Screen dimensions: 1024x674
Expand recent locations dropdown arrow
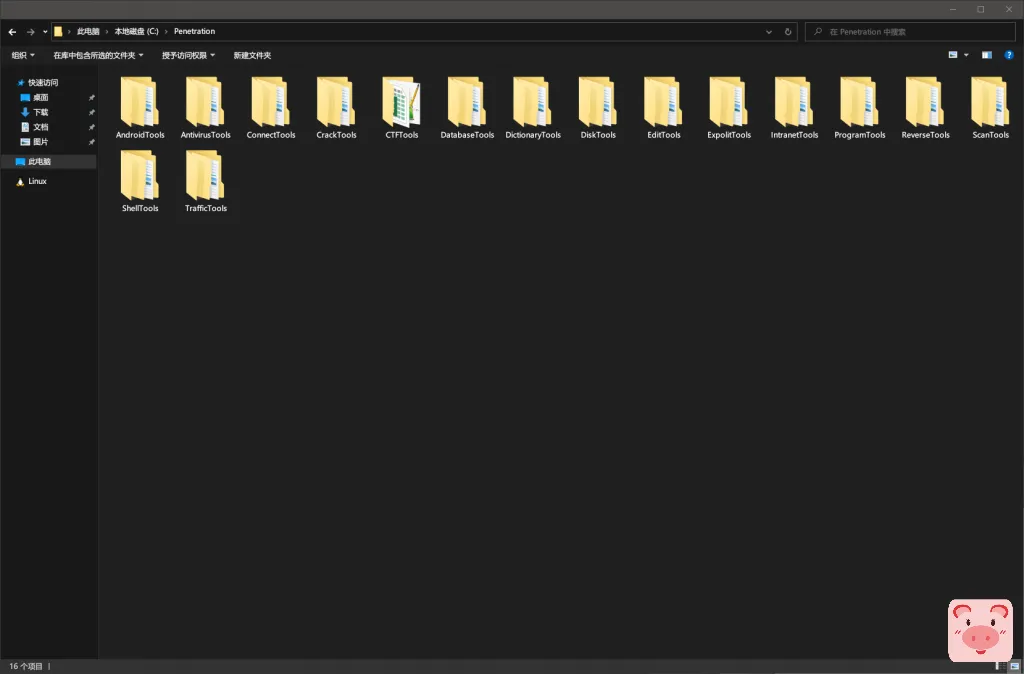45,31
